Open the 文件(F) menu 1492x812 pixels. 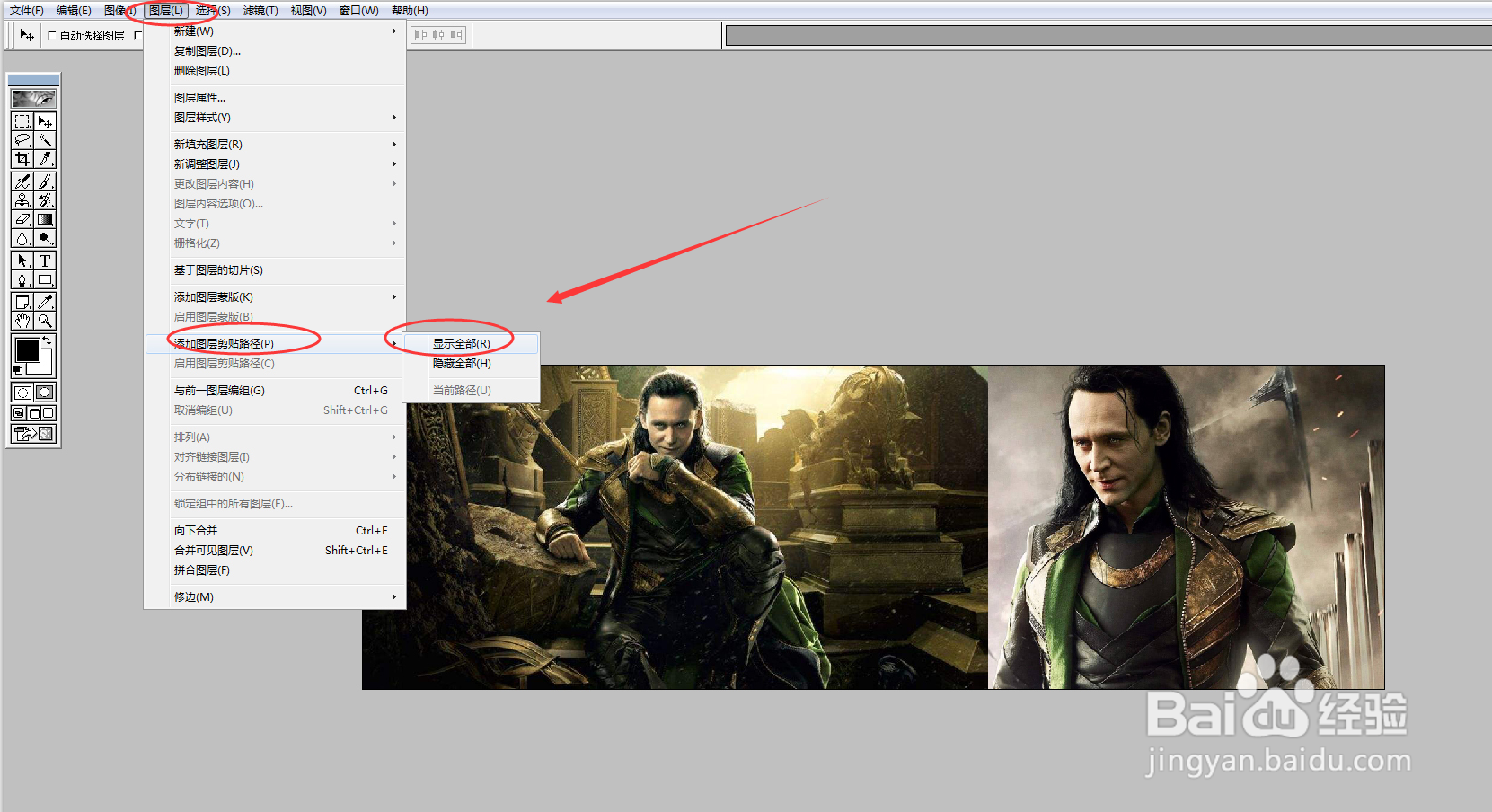27,11
